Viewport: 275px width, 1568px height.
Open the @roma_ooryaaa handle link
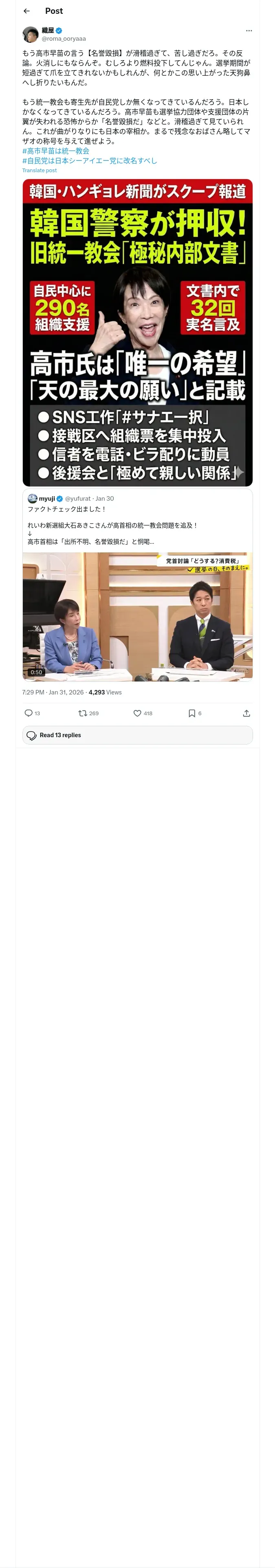[x=64, y=38]
